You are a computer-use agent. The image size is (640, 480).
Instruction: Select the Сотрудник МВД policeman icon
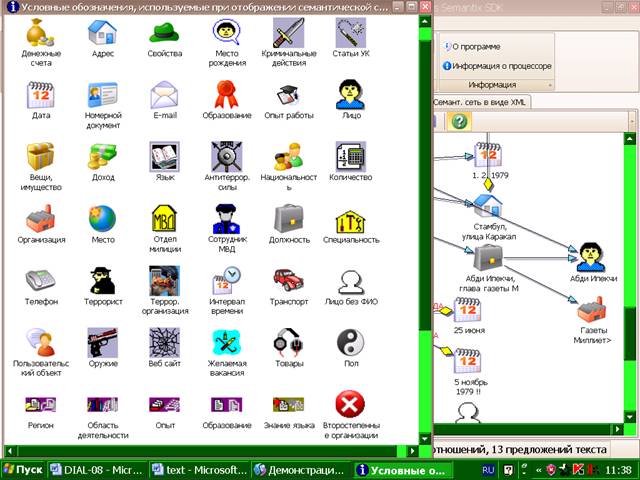227,218
